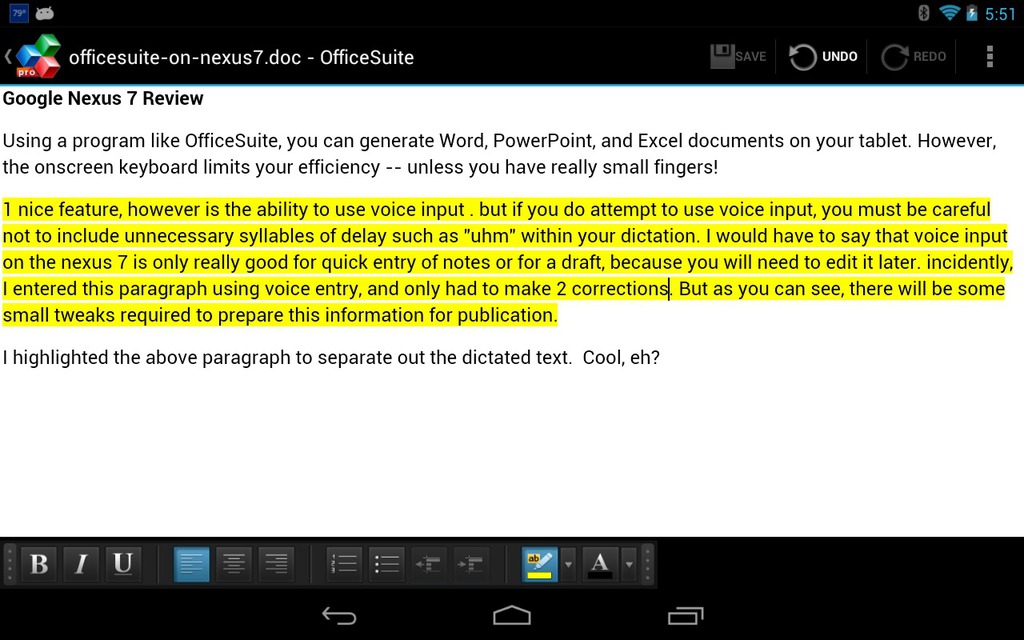Screen dimensions: 1024x640
Task: Open Android recent apps button
Action: [685, 616]
